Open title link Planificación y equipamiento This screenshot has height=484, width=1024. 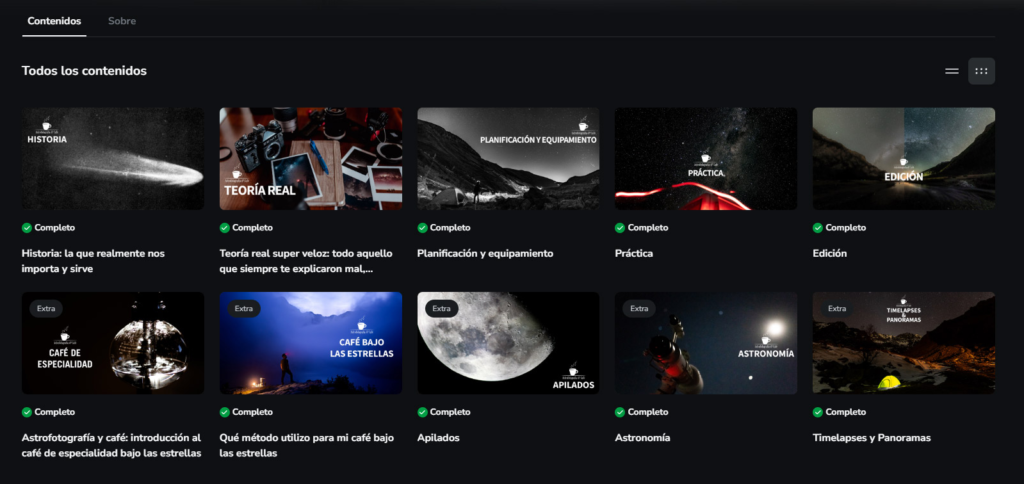tap(485, 253)
